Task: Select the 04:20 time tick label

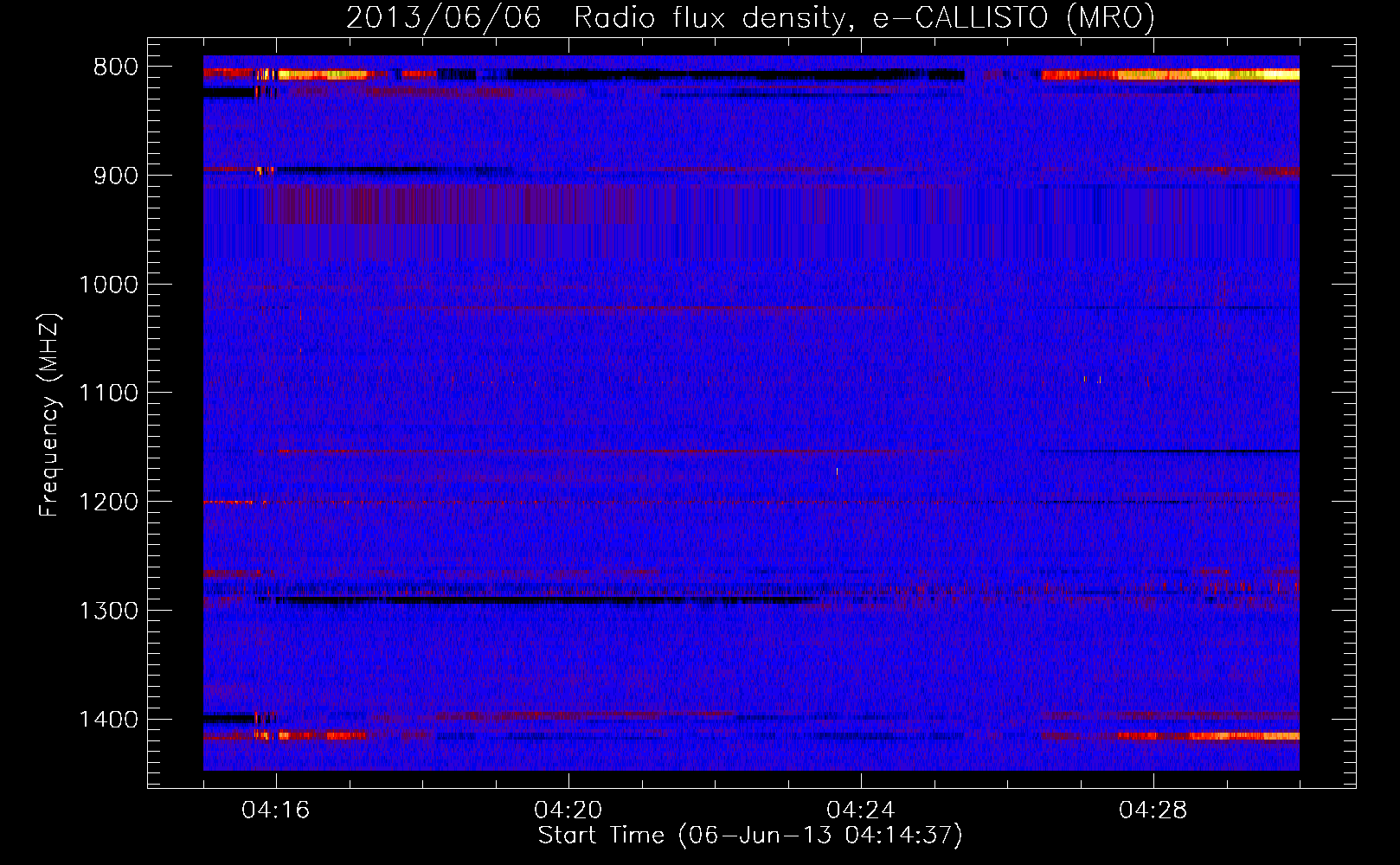Action: point(568,811)
